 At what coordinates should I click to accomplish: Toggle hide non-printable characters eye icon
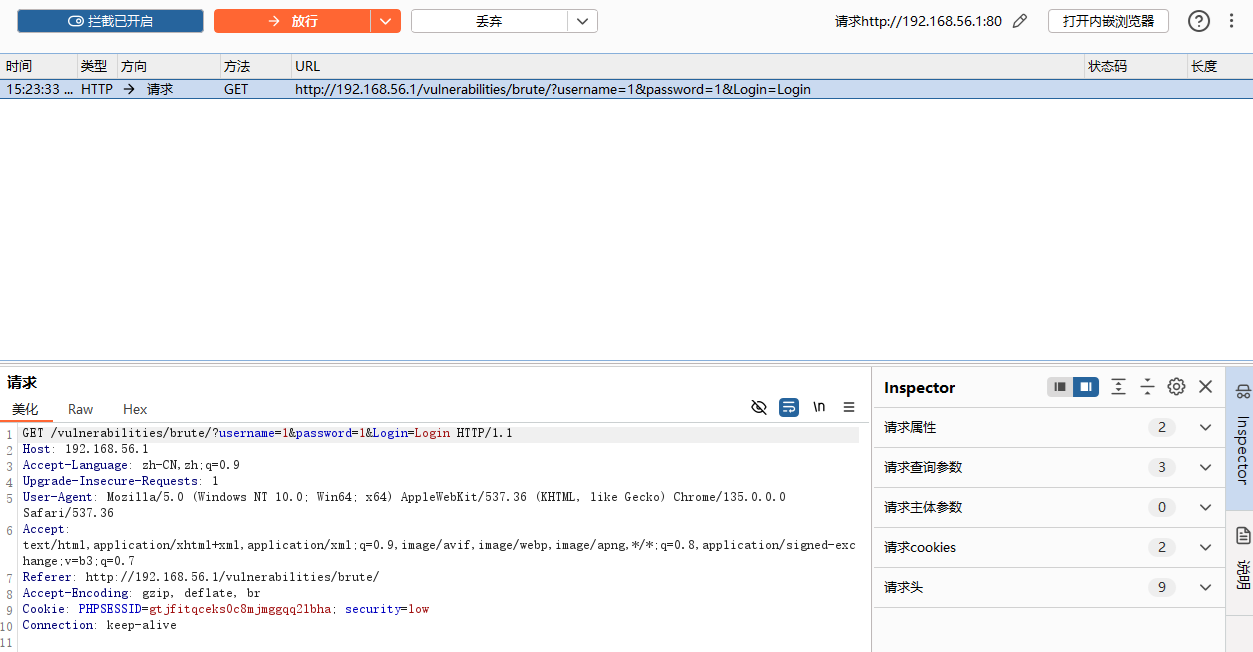pos(759,407)
